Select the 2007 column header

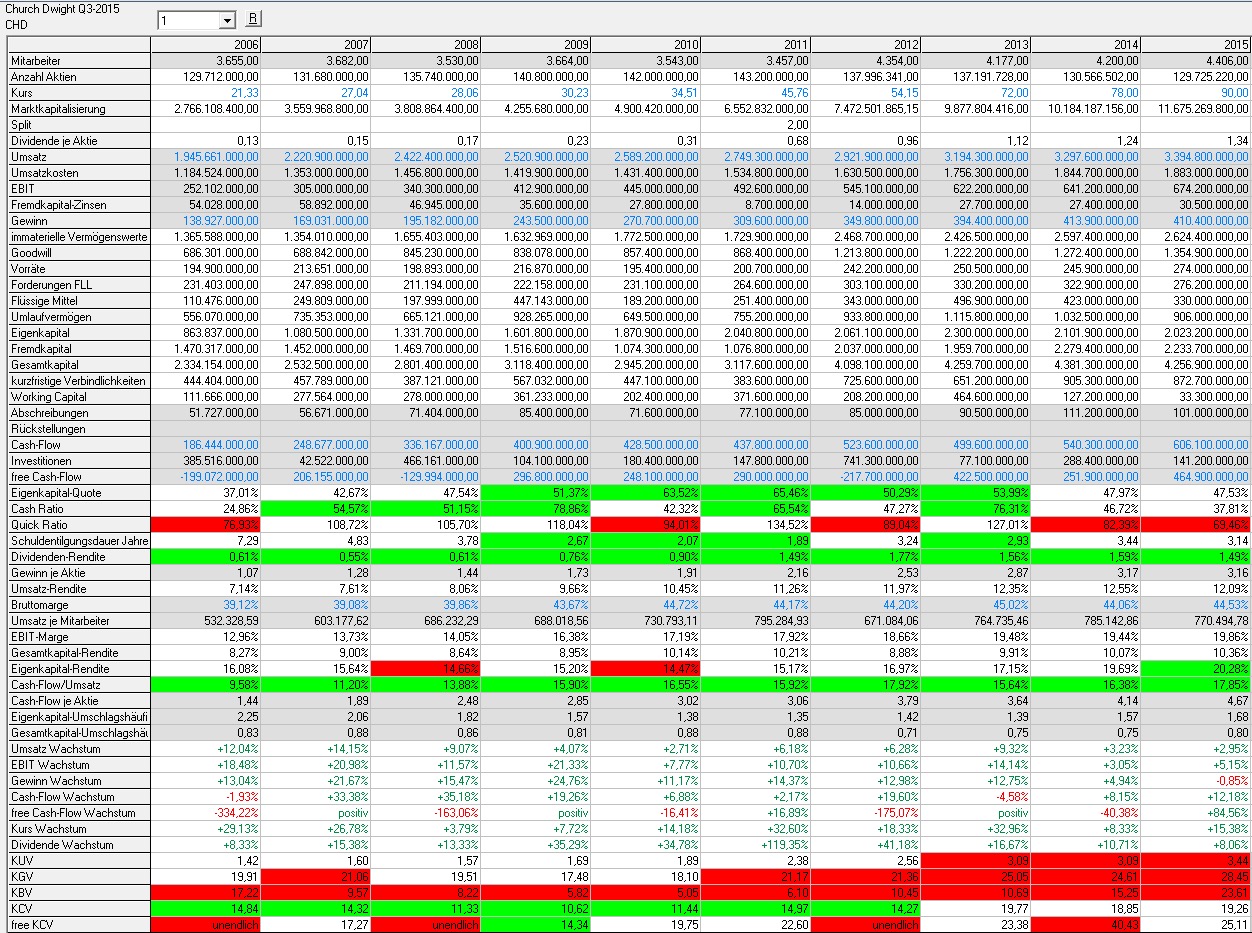click(x=315, y=45)
